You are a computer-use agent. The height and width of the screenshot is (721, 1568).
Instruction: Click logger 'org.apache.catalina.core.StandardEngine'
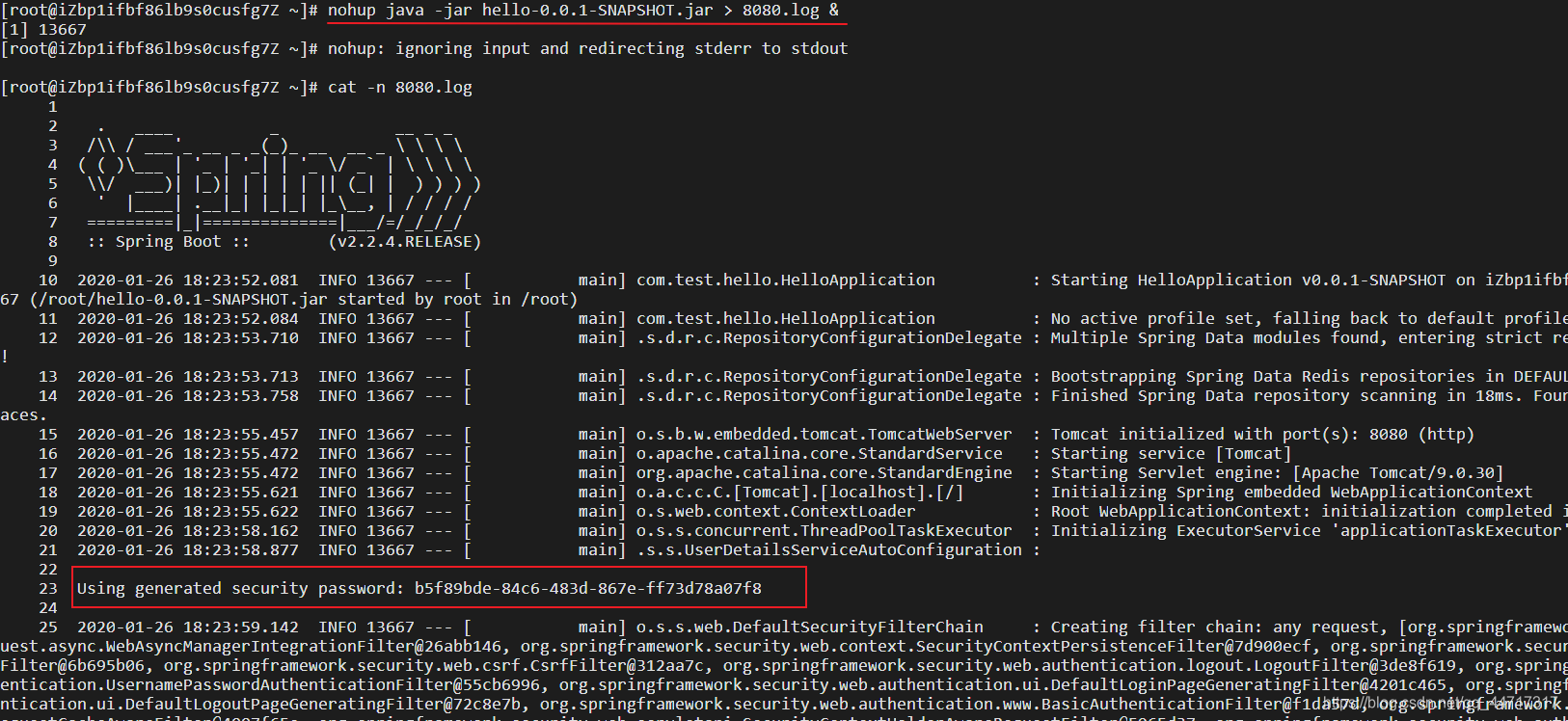pos(825,472)
